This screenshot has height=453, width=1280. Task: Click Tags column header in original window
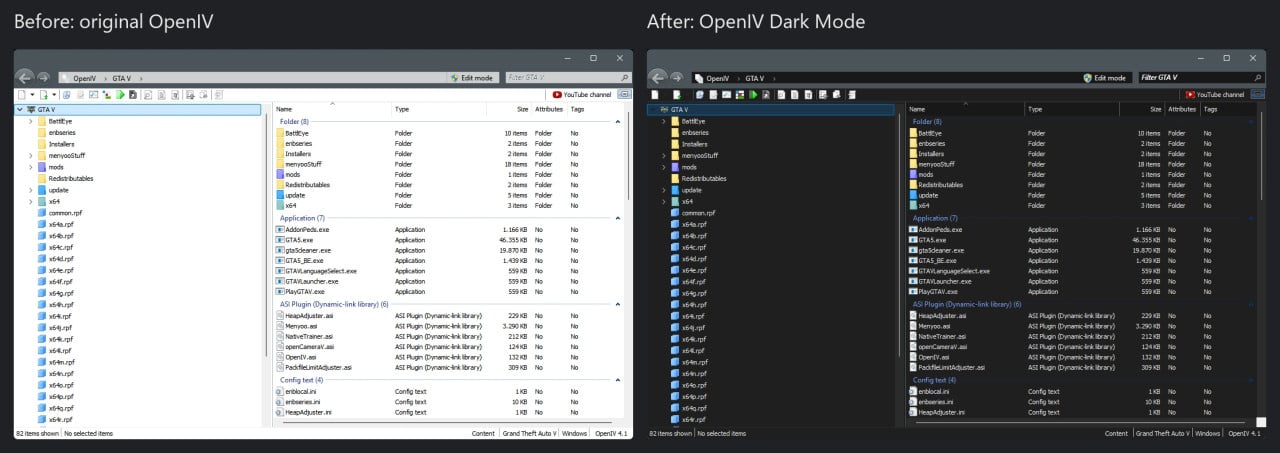point(577,109)
